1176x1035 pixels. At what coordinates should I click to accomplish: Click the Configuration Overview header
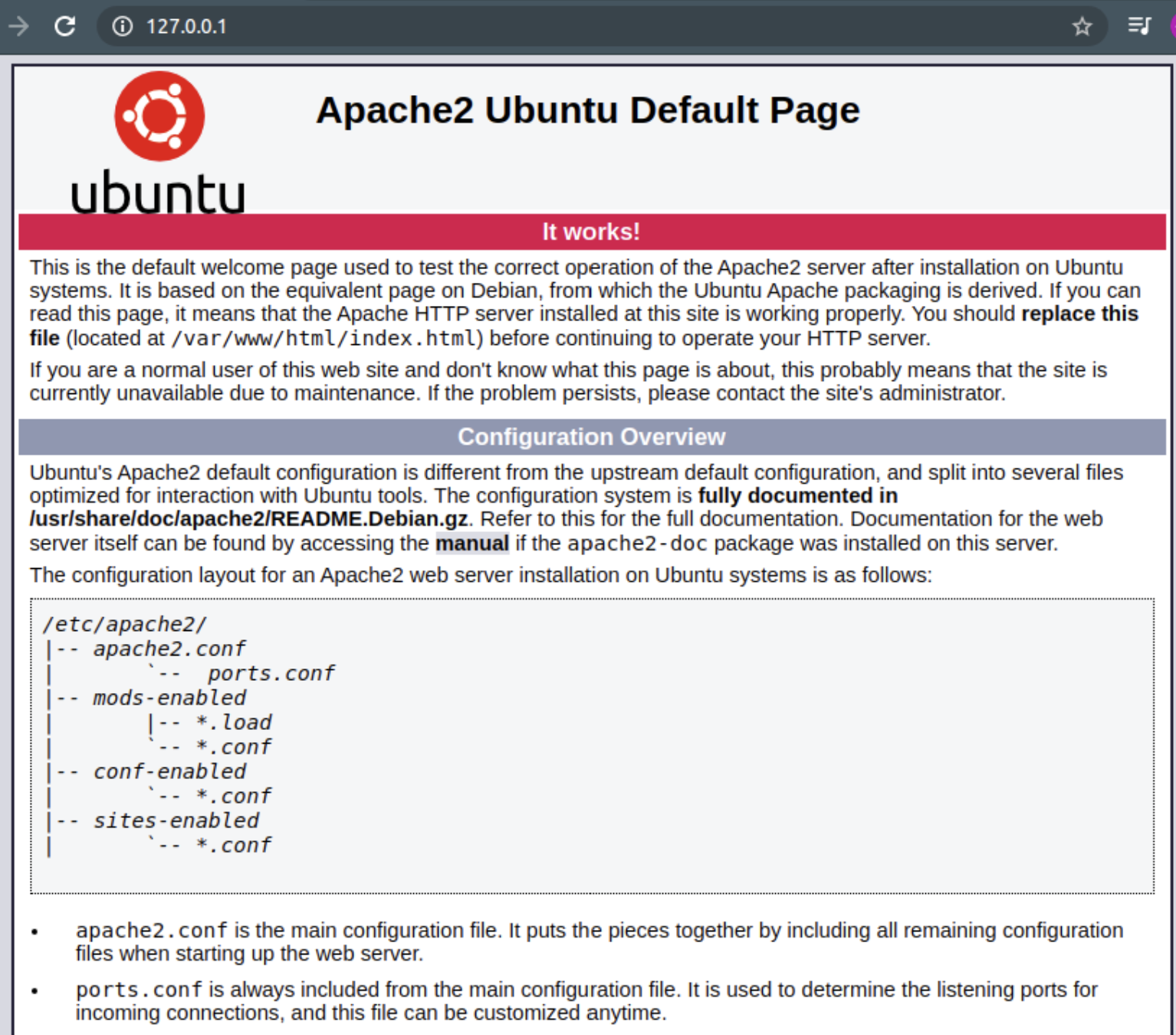(x=592, y=437)
